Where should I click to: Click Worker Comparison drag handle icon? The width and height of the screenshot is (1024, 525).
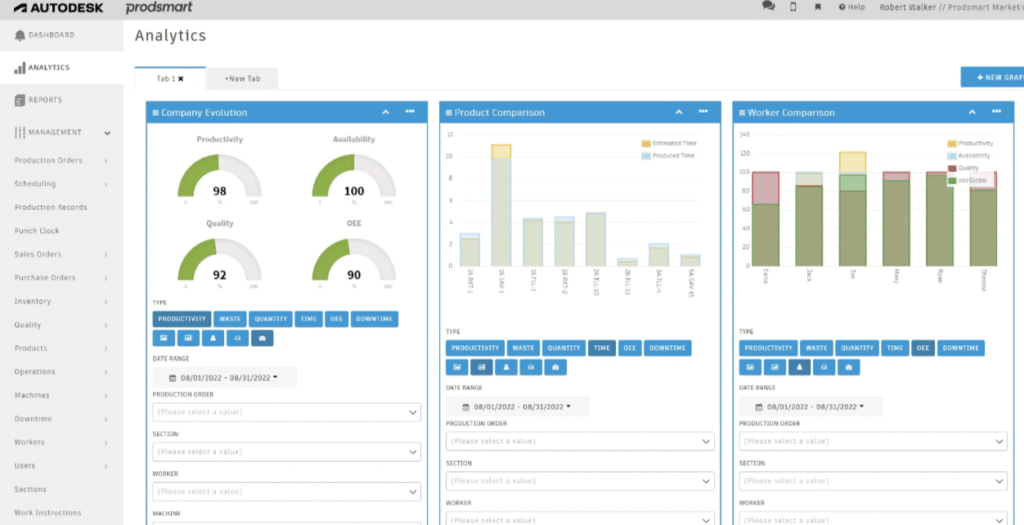(742, 112)
